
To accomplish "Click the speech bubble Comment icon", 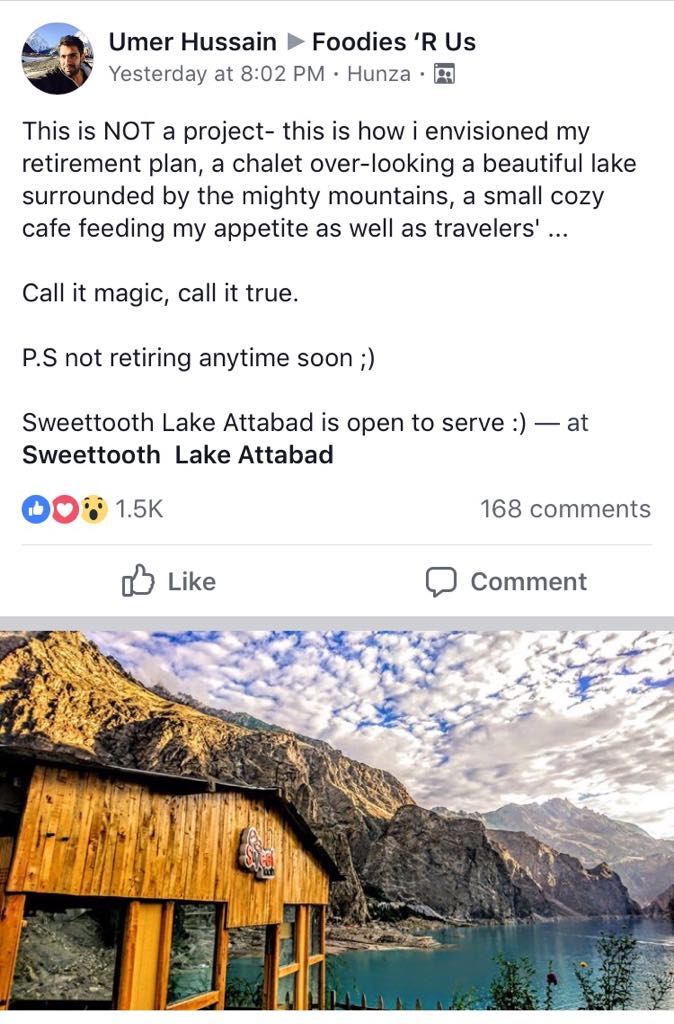I will click(441, 581).
